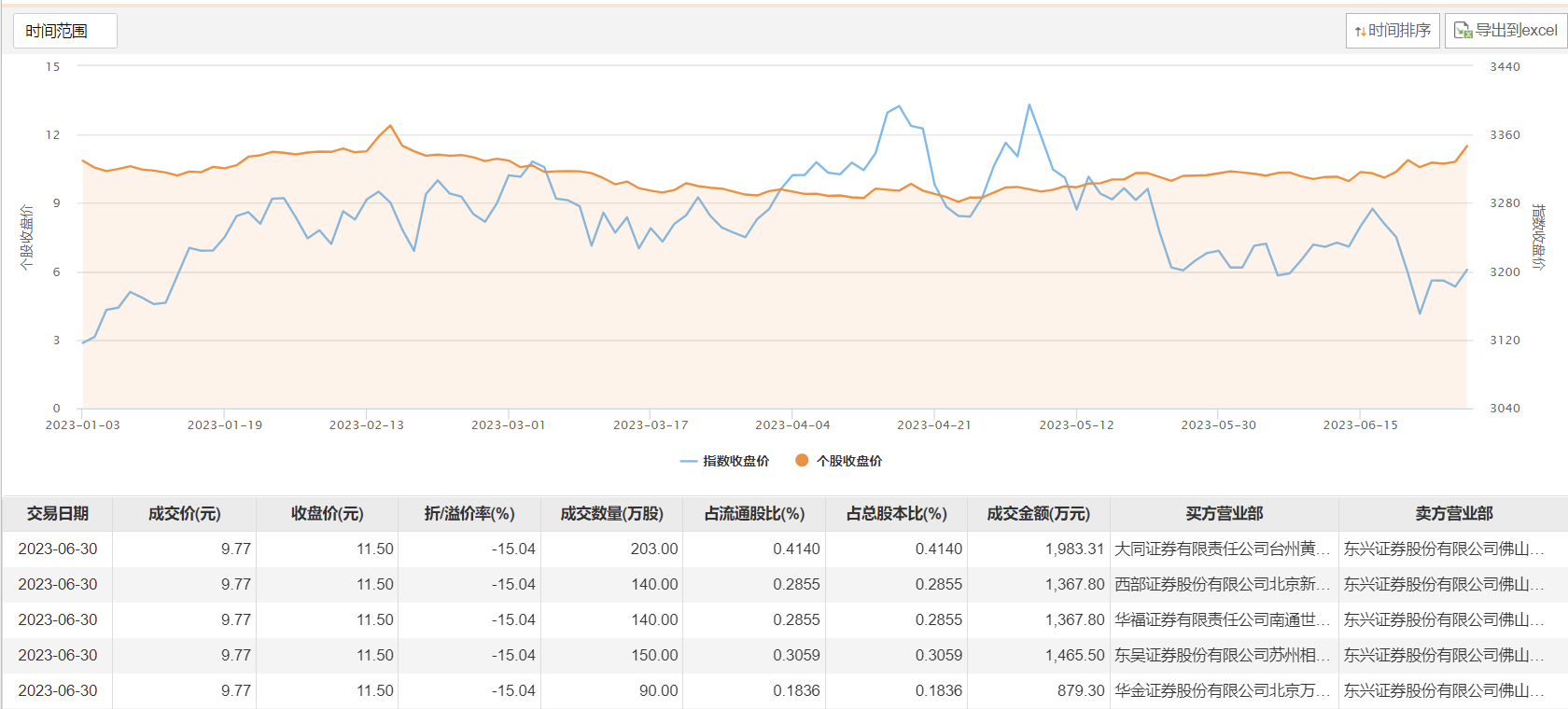Select row with 203.00 trade volume
The height and width of the screenshot is (709, 1568).
653,549
